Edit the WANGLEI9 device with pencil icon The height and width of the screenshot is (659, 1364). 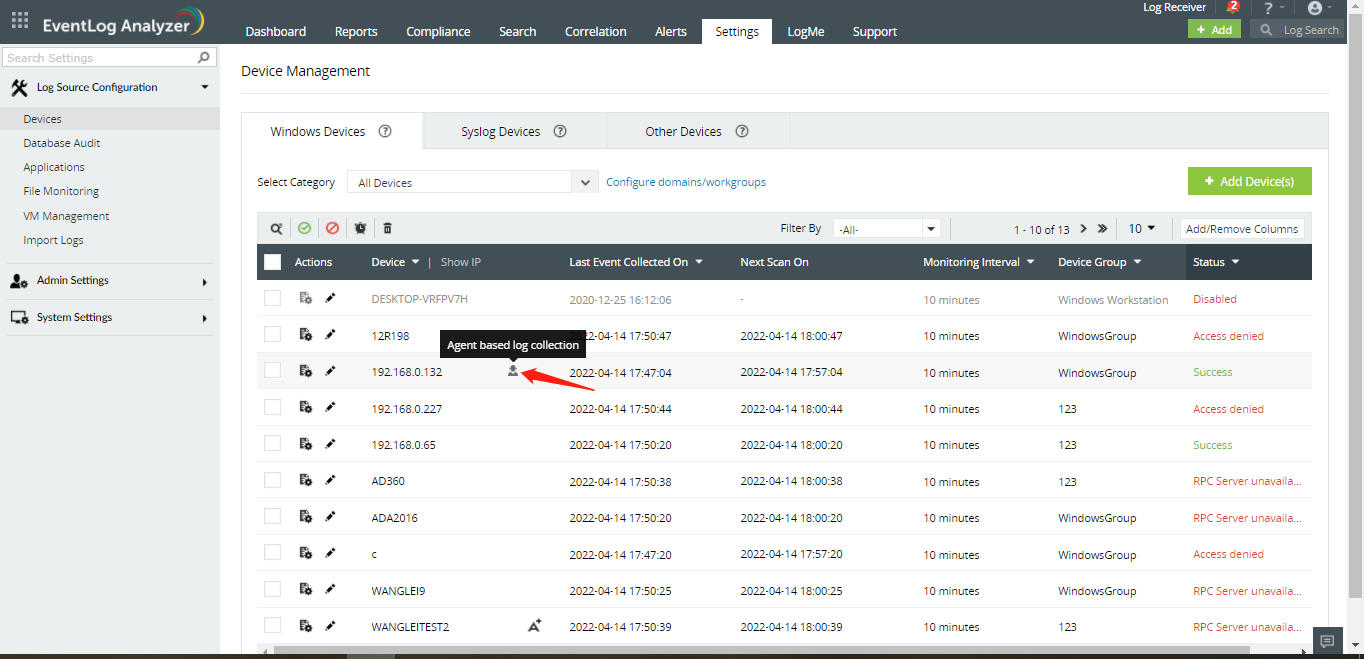331,590
